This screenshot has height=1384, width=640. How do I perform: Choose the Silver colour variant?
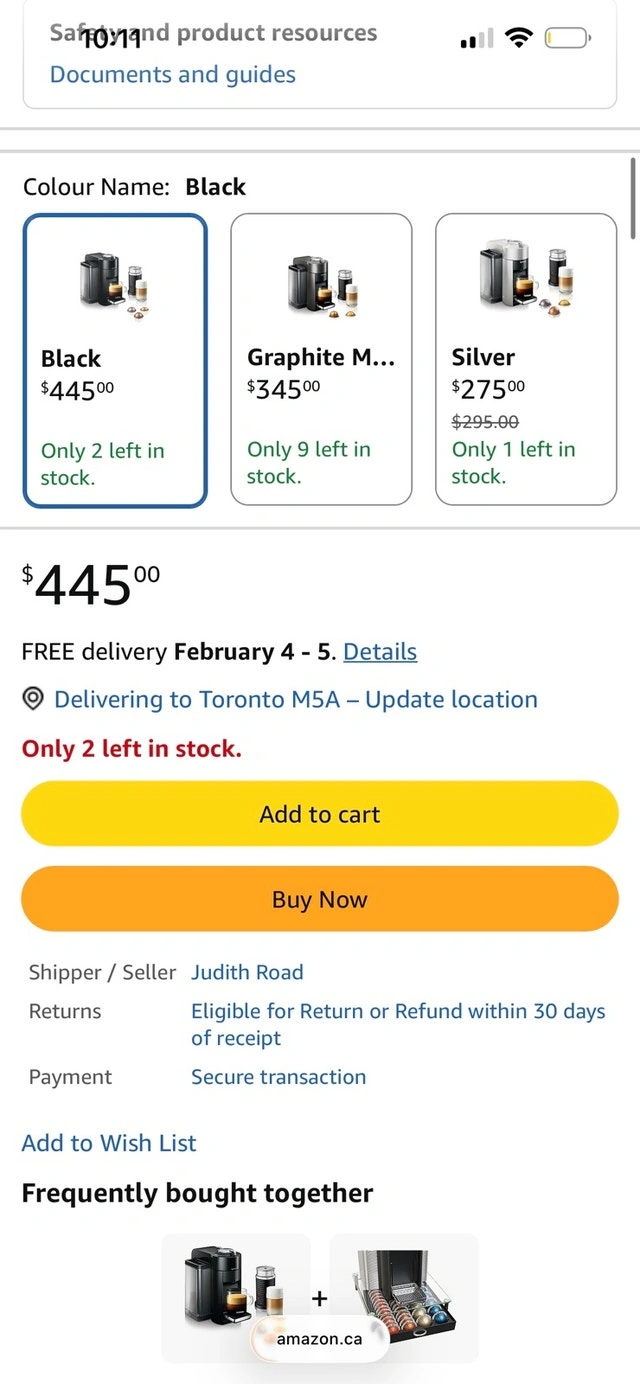(526, 359)
